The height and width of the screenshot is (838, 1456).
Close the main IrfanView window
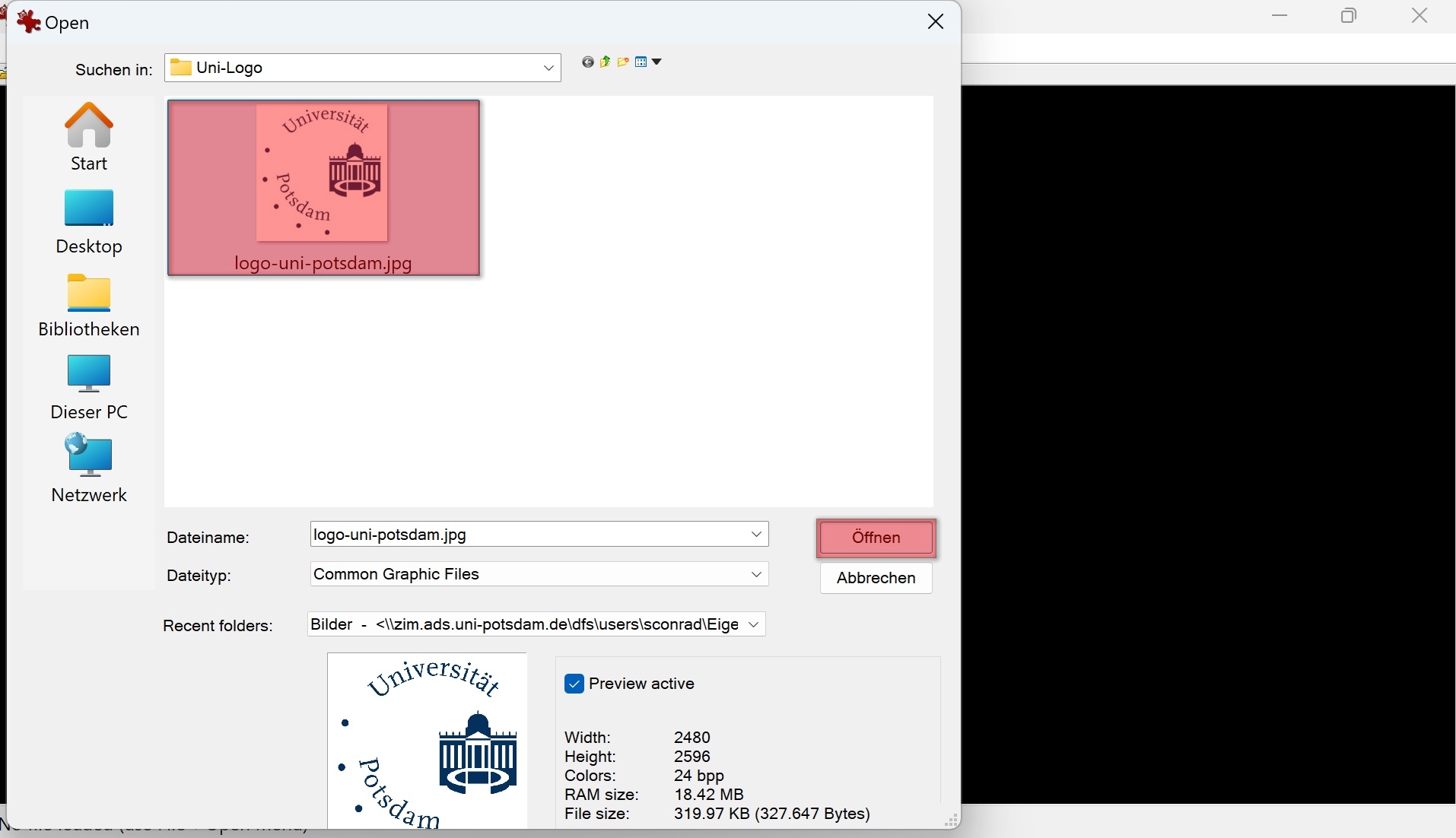click(1419, 15)
